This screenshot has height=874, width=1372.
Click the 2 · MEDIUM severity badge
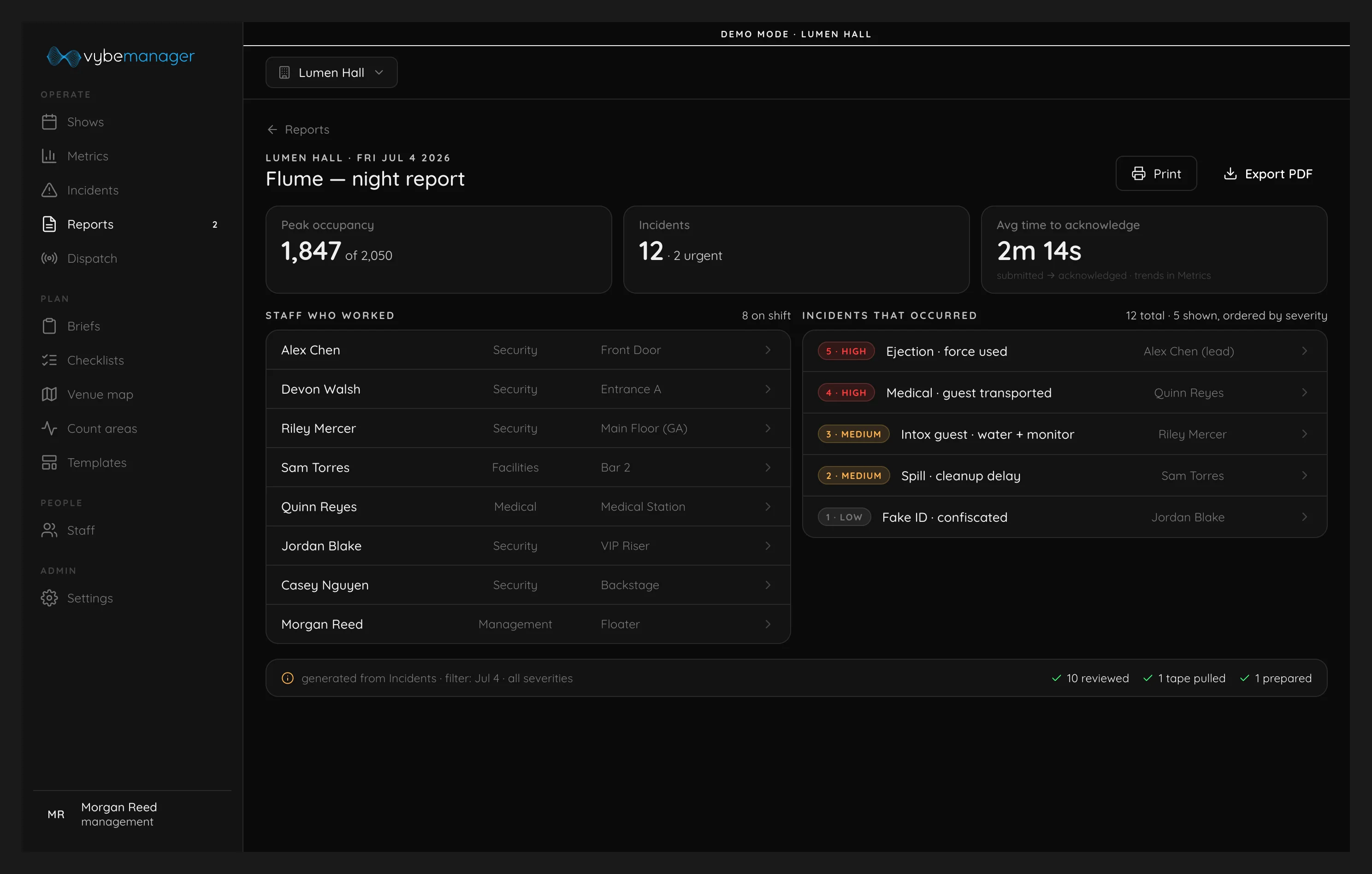(853, 476)
